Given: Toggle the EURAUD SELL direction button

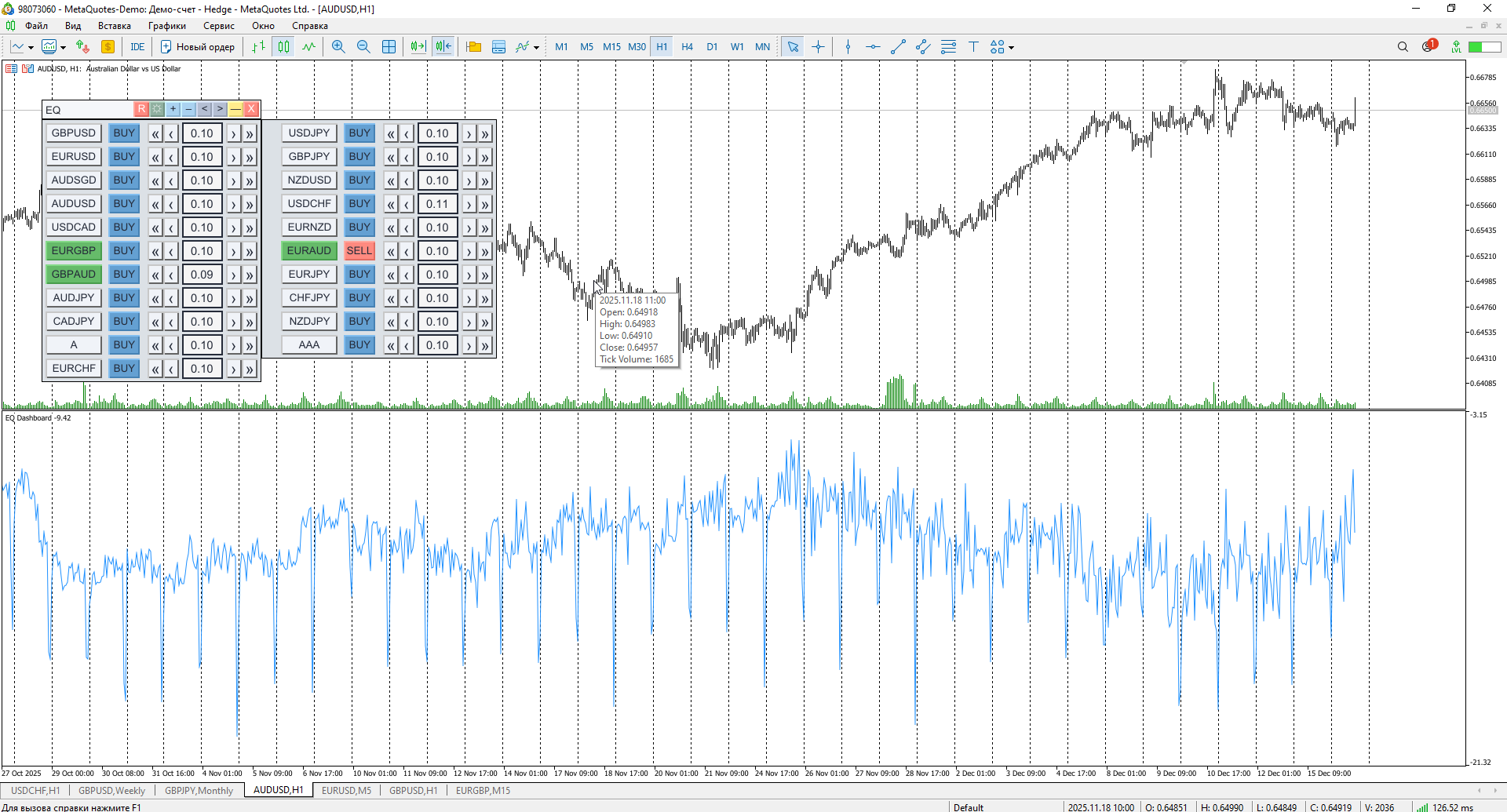Looking at the screenshot, I should click(359, 251).
